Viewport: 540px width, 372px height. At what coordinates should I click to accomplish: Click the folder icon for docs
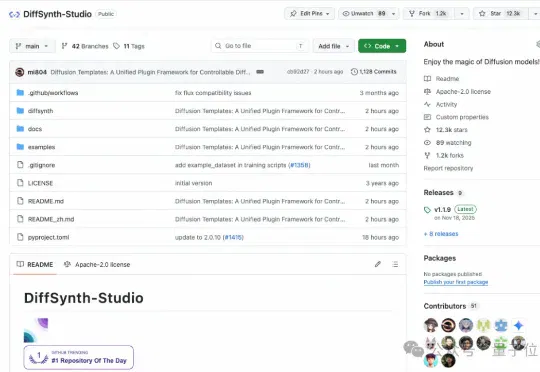click(x=20, y=128)
